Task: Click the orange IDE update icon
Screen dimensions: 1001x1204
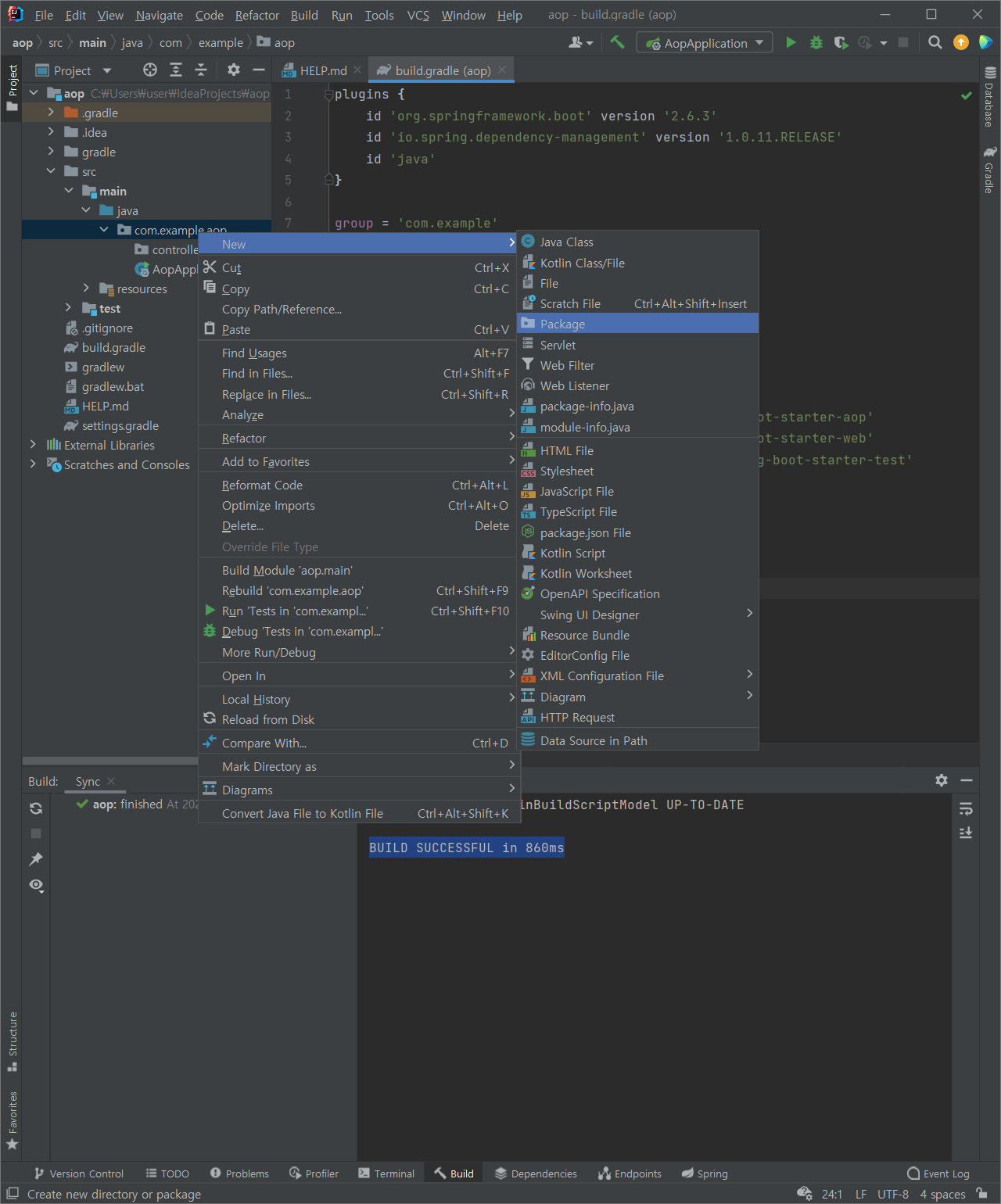Action: point(961,42)
